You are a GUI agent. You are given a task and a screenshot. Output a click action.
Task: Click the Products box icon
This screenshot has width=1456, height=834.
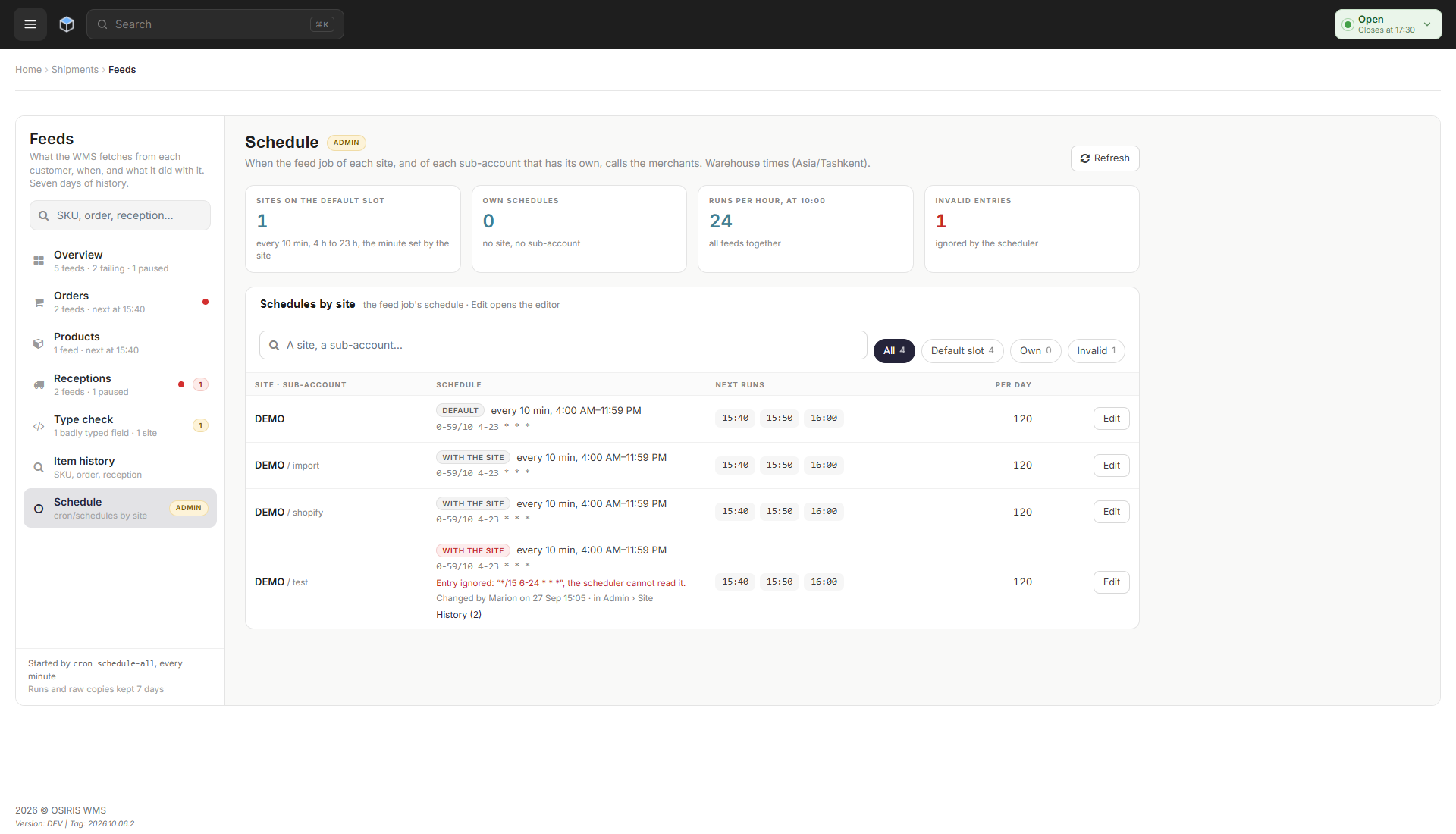click(x=39, y=343)
